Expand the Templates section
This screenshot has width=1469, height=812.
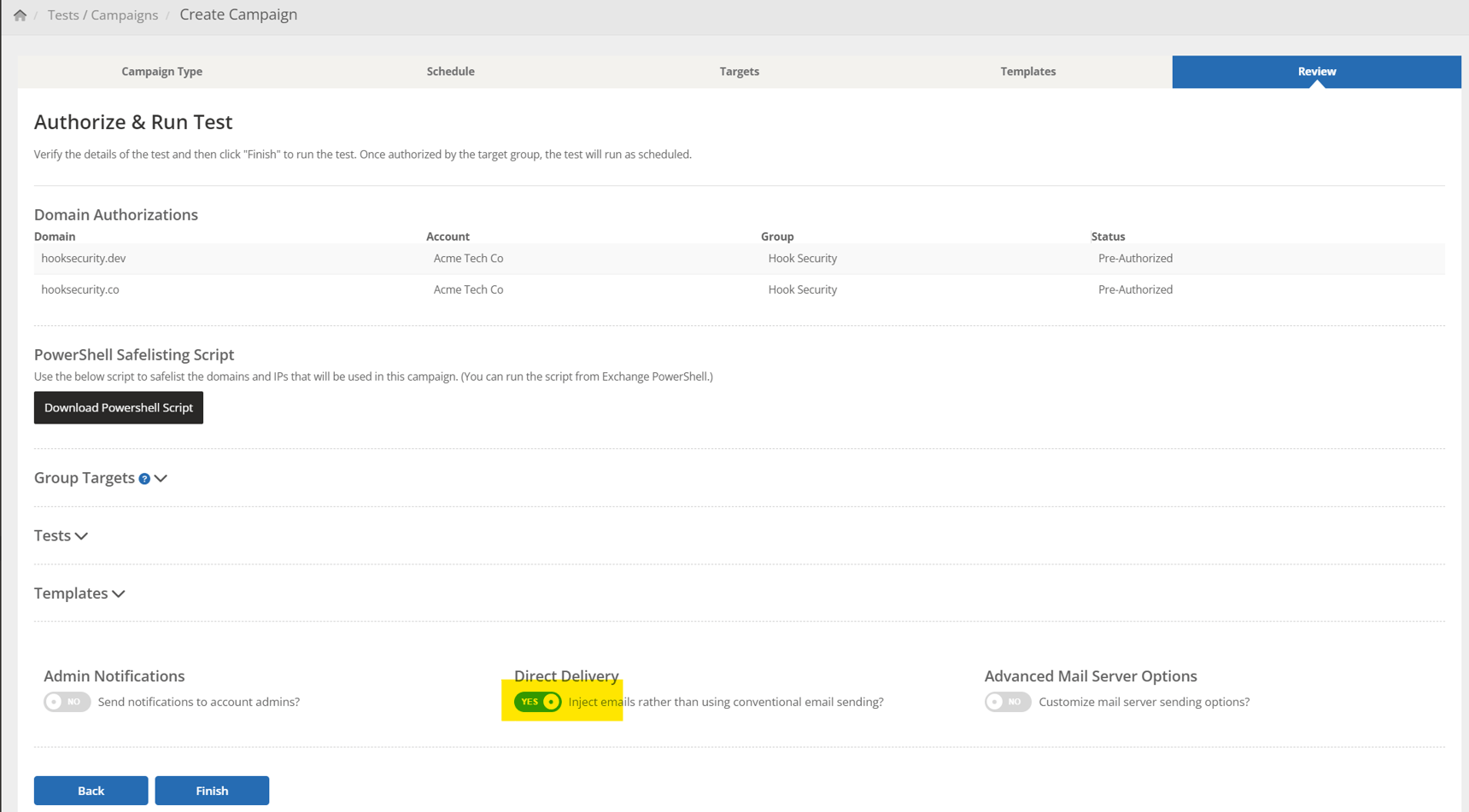pos(120,593)
